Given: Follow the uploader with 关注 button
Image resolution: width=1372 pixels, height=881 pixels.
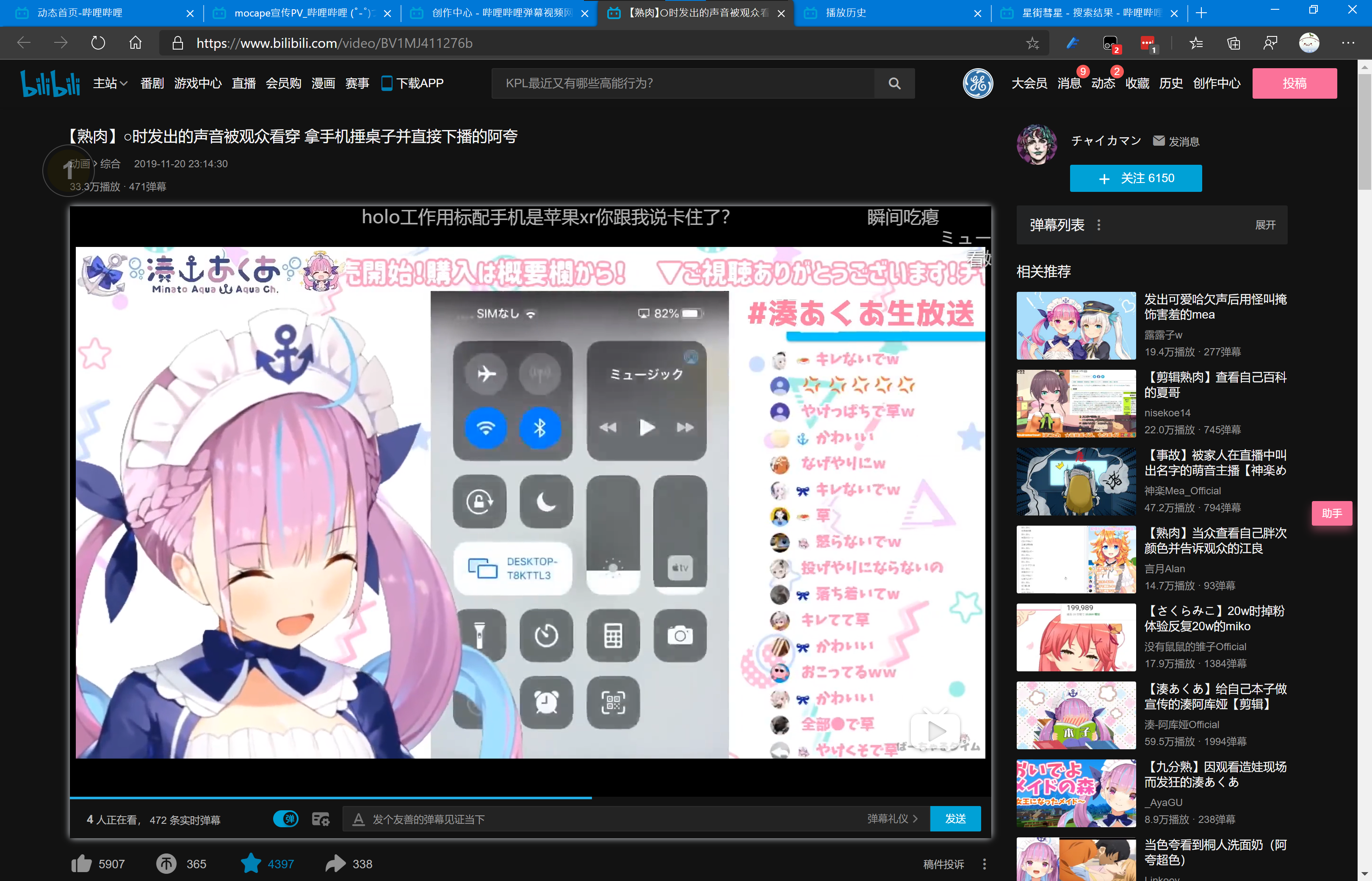Looking at the screenshot, I should (1135, 178).
